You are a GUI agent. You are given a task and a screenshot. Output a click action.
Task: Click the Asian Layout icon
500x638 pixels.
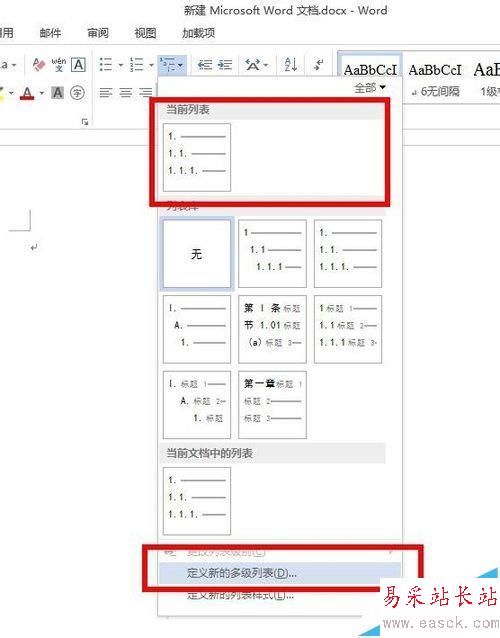tap(253, 65)
